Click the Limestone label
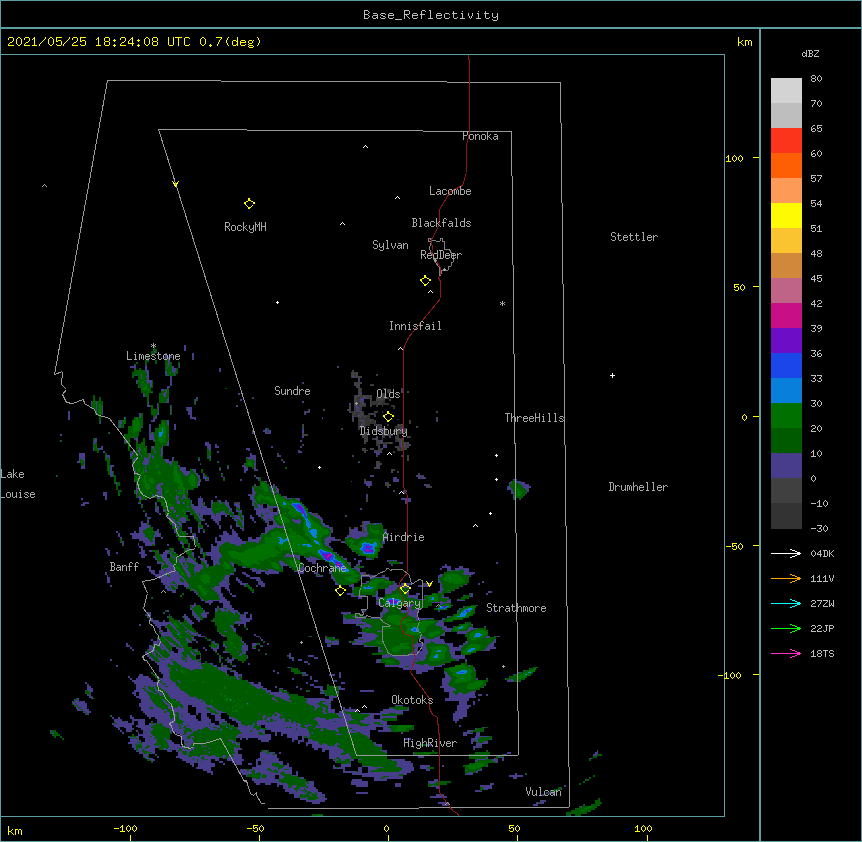The image size is (862, 842). click(x=153, y=356)
